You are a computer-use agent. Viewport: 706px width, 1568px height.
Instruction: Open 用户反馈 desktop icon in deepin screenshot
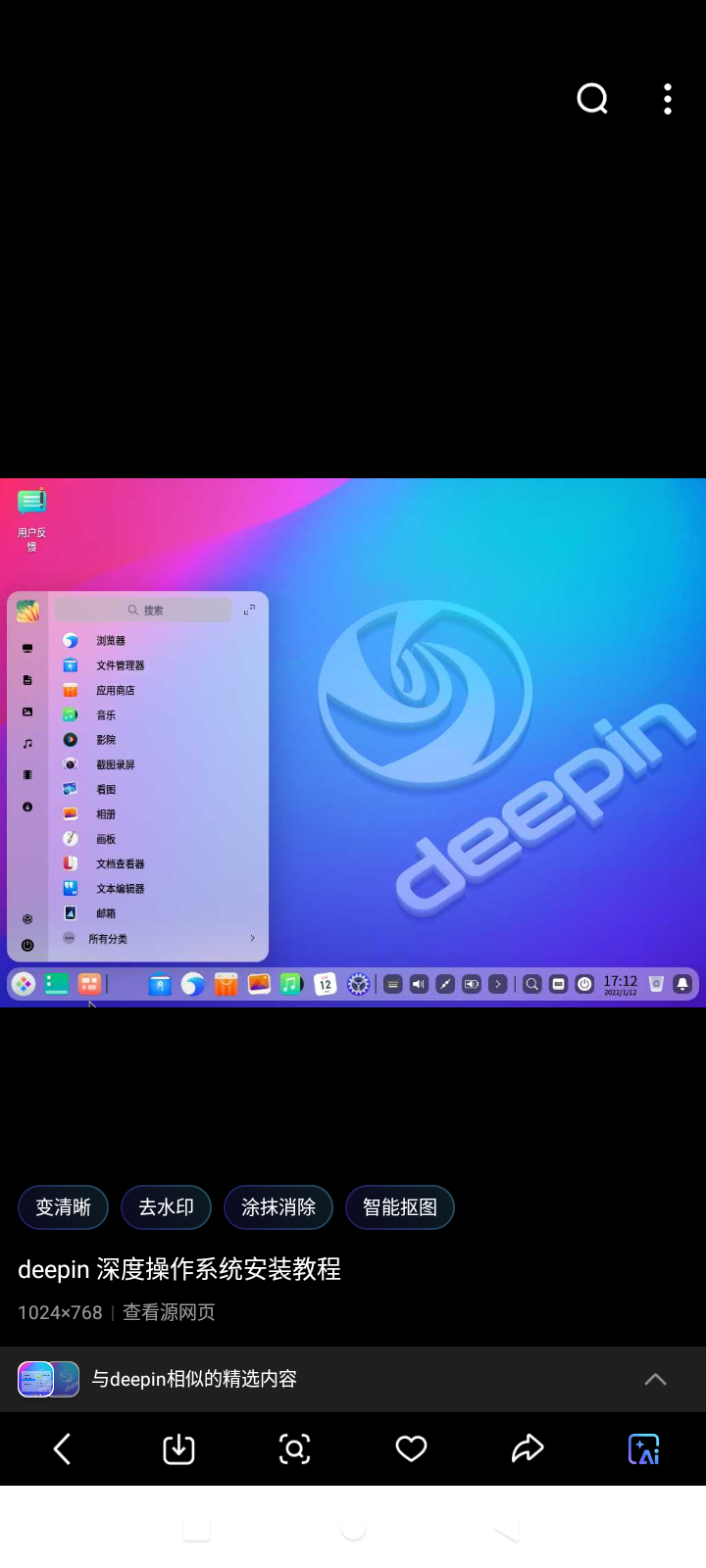tap(31, 519)
